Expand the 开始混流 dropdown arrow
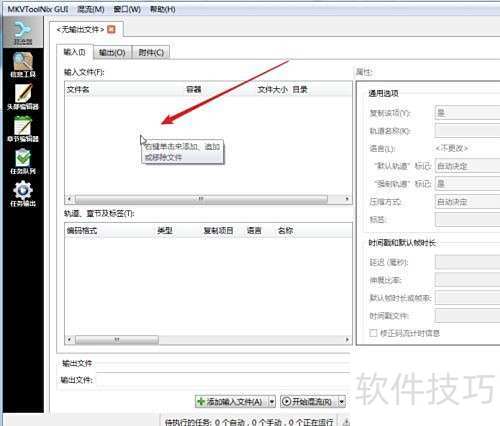Viewport: 500px width, 426px height. click(342, 402)
